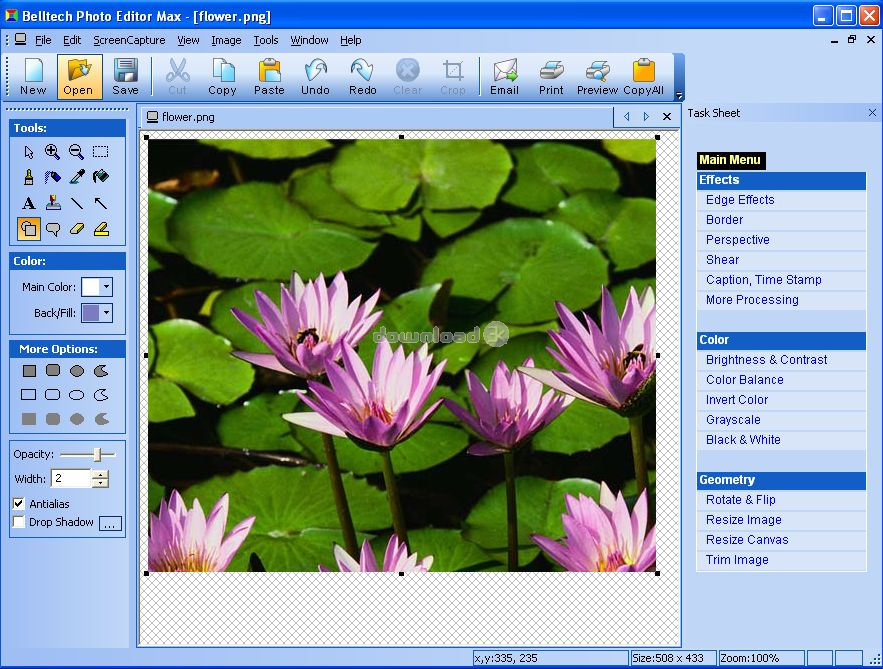The image size is (883, 669).
Task: Open Print Preview from the toolbar
Action: (x=597, y=77)
